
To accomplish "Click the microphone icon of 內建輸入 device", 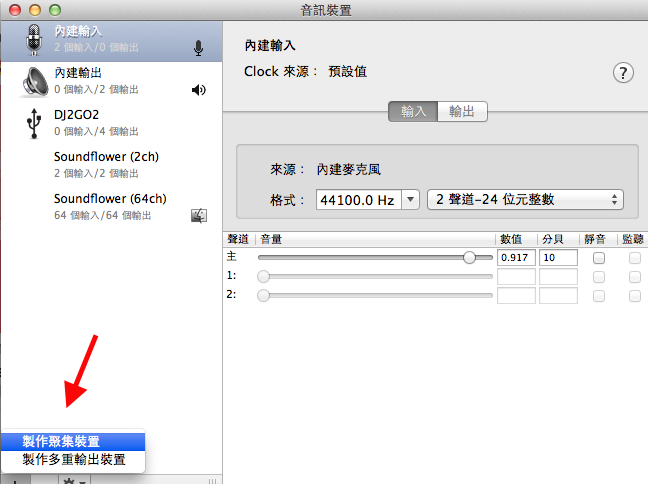I will click(x=34, y=40).
